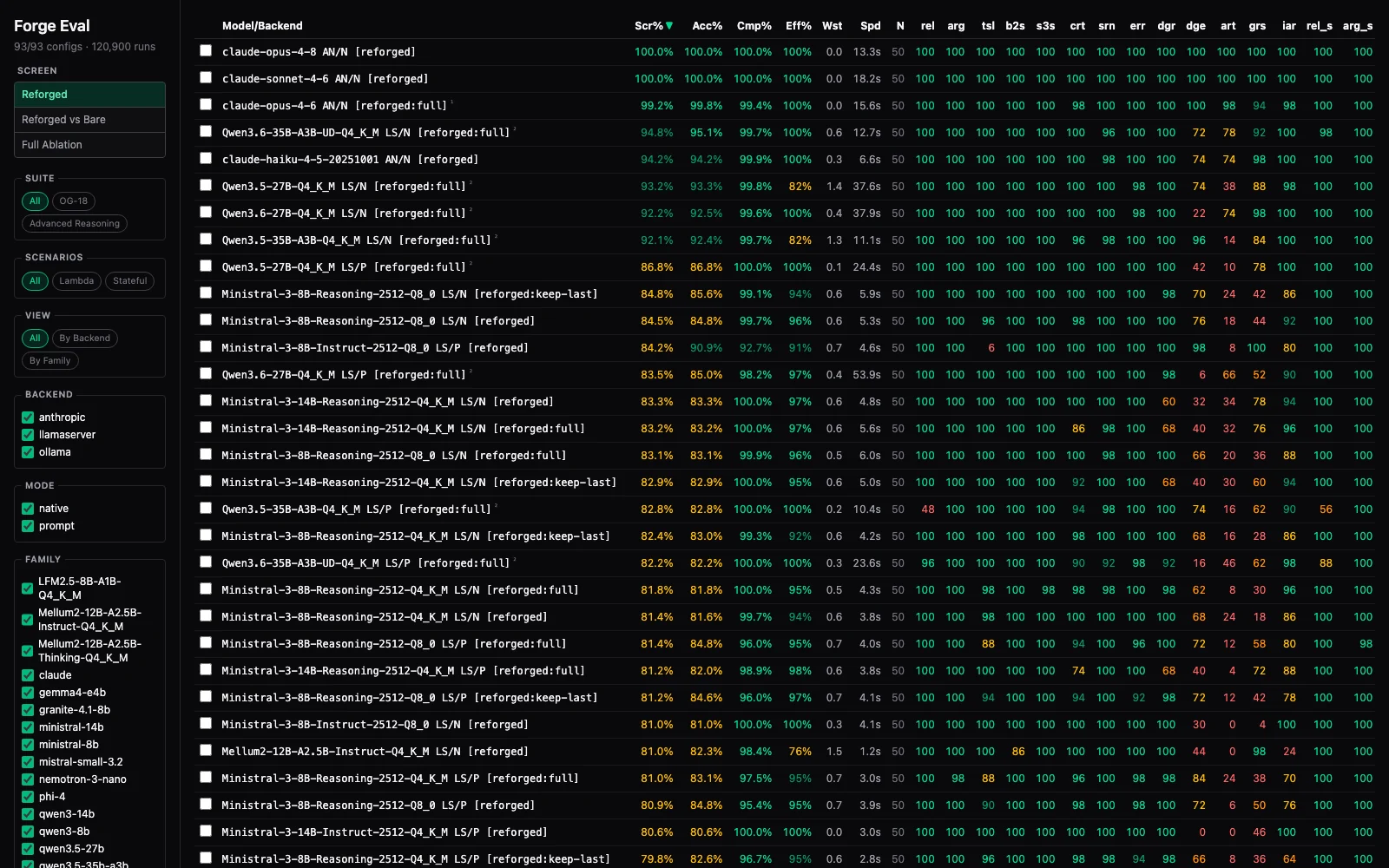Image resolution: width=1389 pixels, height=868 pixels.
Task: Sort table by Eff% column header
Action: pos(798,26)
